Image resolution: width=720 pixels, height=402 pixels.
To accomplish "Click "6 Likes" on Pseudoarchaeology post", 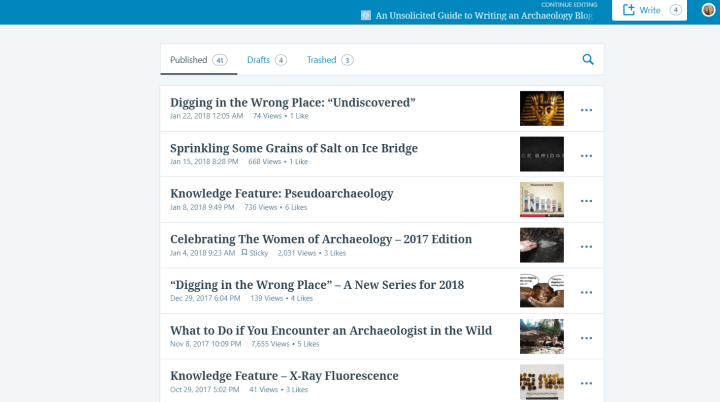I will [296, 207].
